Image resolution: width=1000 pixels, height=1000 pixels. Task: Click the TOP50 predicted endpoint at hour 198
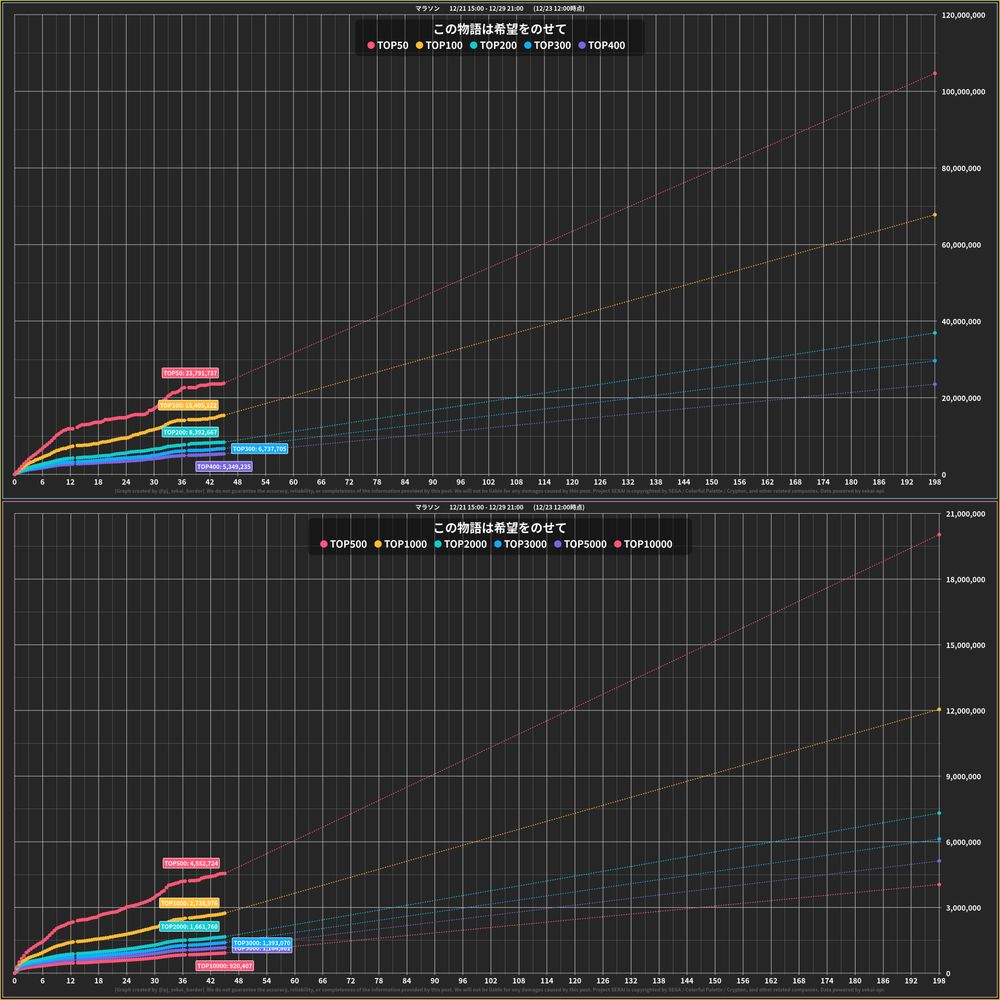click(935, 73)
